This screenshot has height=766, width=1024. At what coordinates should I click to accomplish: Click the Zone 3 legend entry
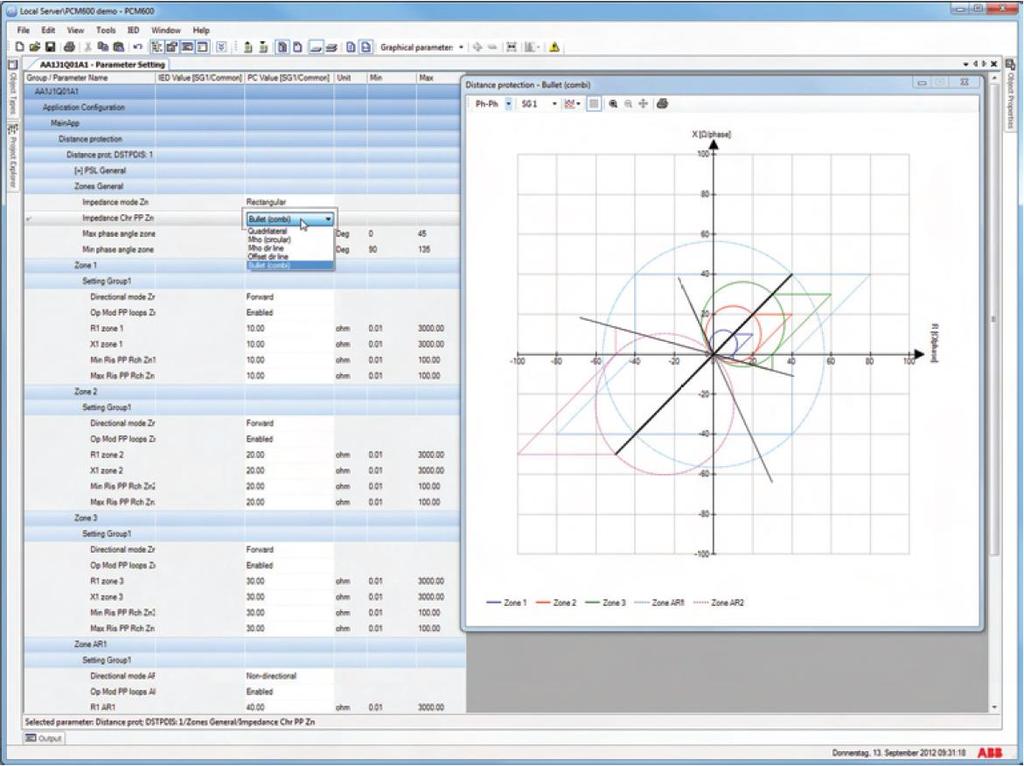605,603
